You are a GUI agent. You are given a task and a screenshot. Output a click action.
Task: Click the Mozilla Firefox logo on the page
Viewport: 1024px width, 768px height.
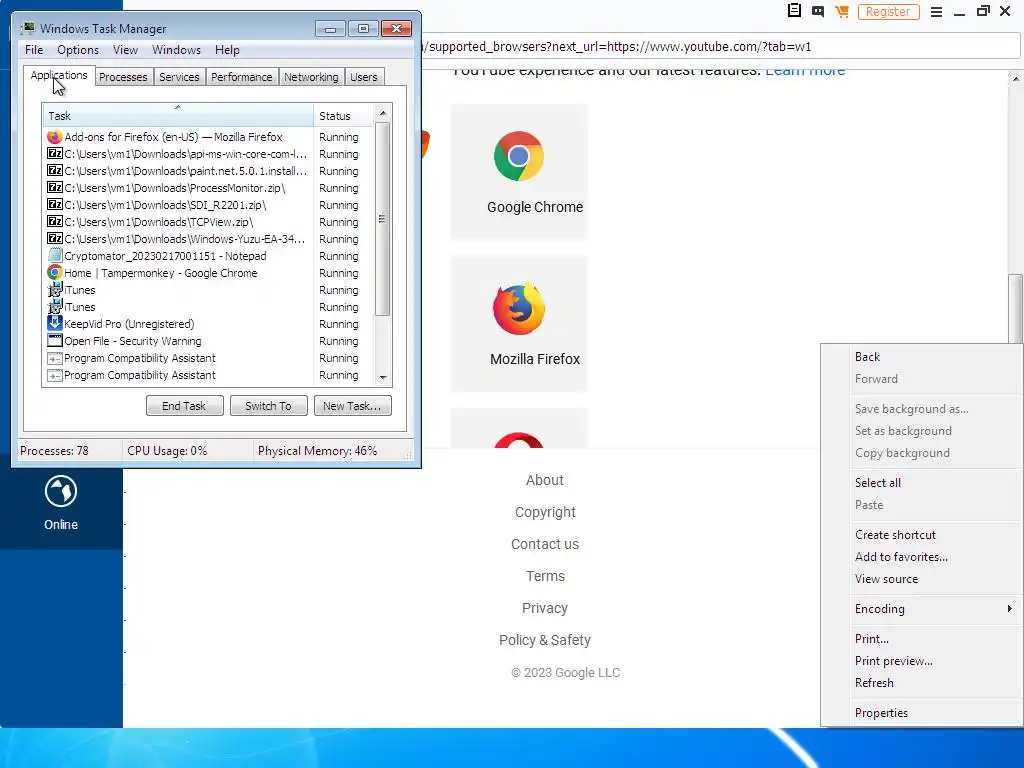pyautogui.click(x=519, y=308)
